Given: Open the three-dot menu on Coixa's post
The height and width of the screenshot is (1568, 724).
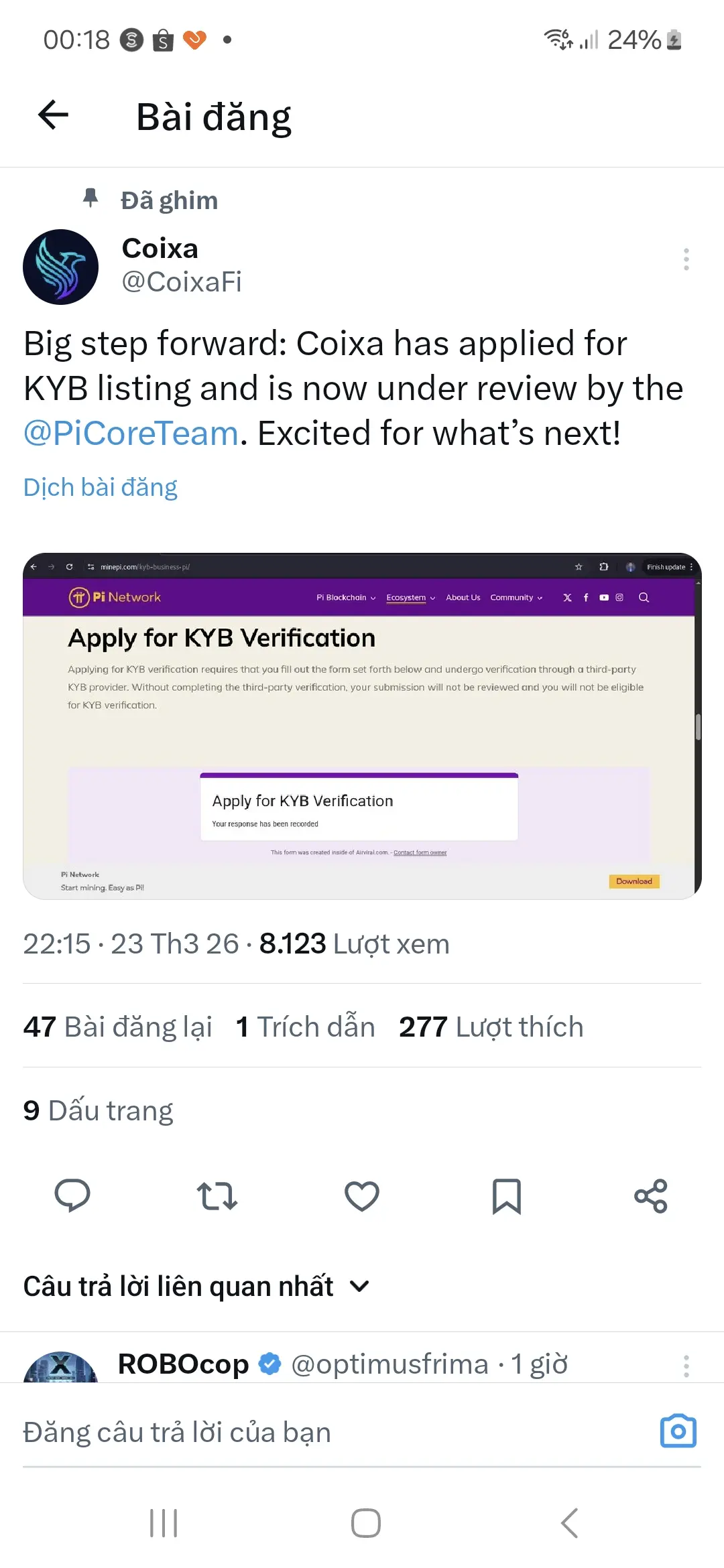Looking at the screenshot, I should point(686,259).
